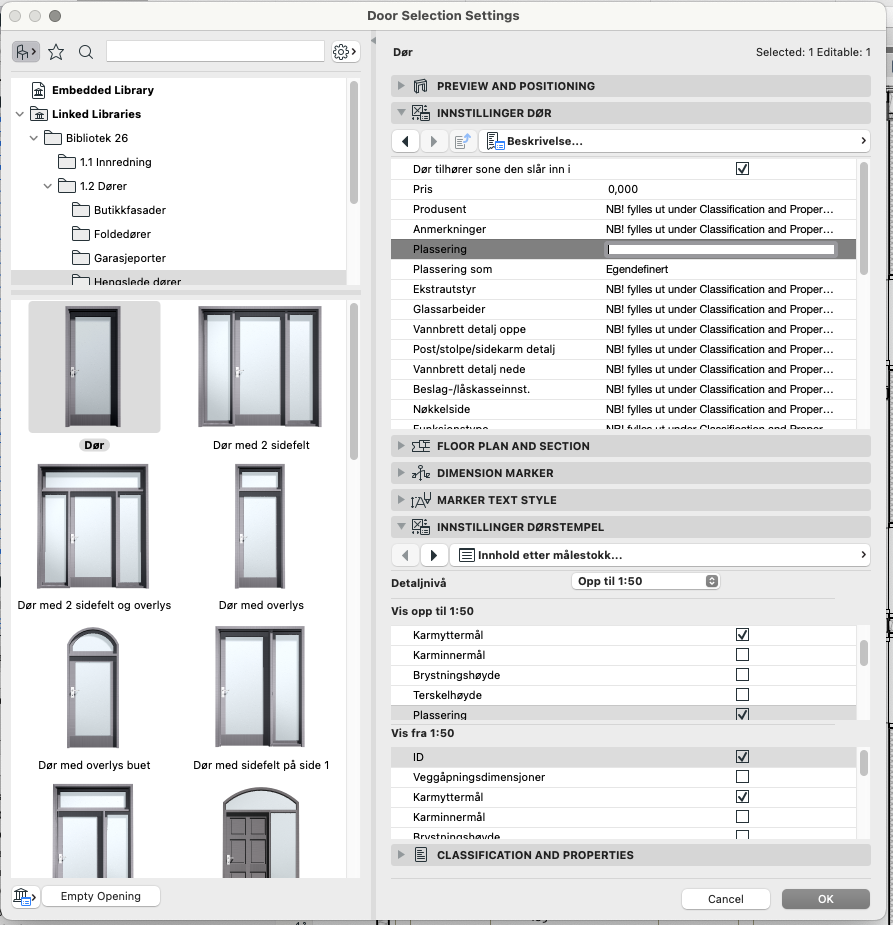Click the Empty Opening button
This screenshot has width=893, height=925.
[x=100, y=896]
